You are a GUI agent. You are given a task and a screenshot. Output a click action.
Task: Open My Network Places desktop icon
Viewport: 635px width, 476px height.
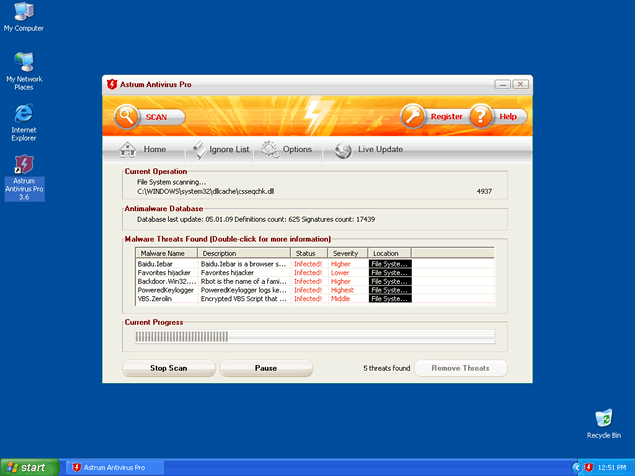(23, 62)
